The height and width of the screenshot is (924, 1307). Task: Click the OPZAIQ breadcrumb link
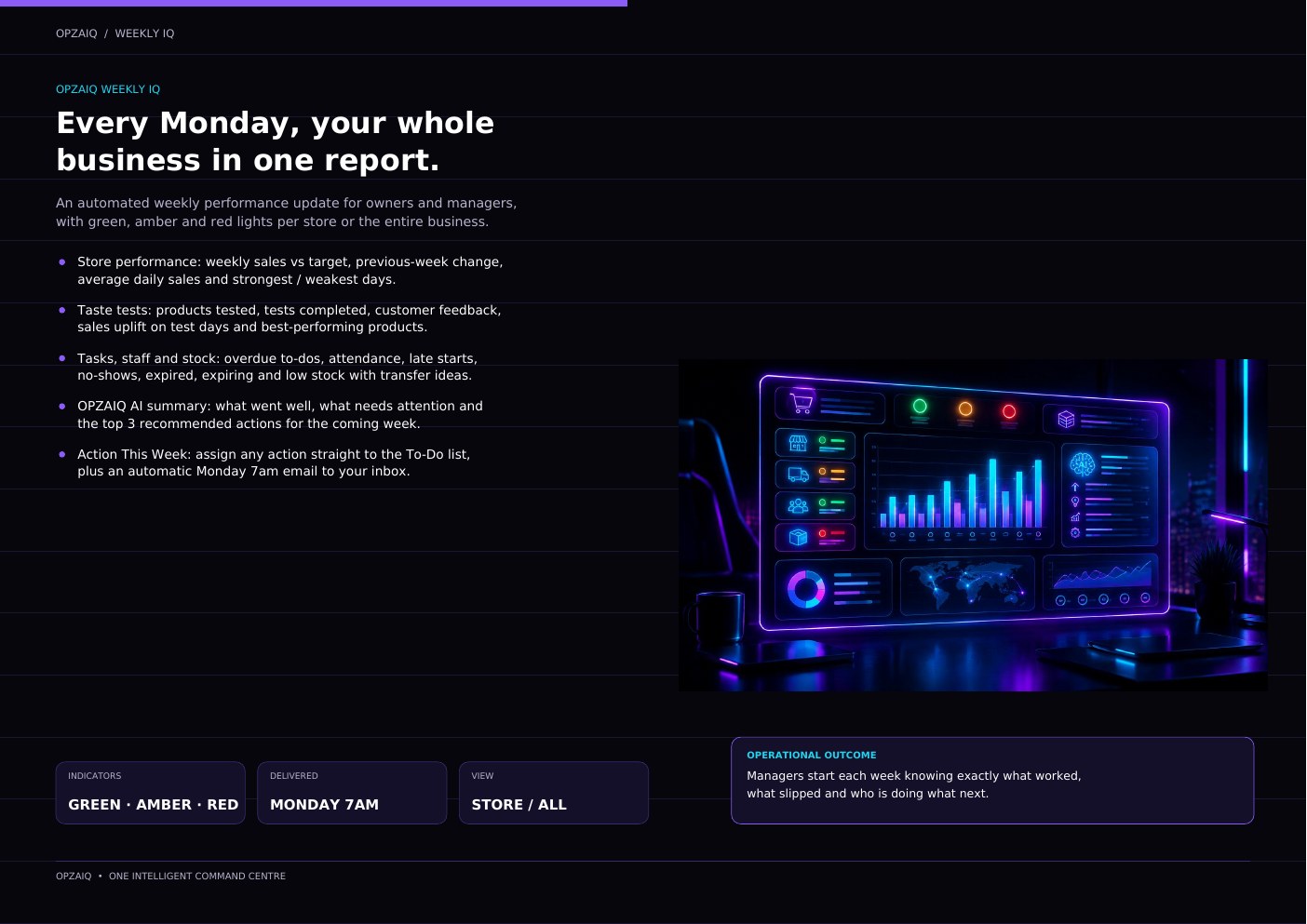(76, 33)
